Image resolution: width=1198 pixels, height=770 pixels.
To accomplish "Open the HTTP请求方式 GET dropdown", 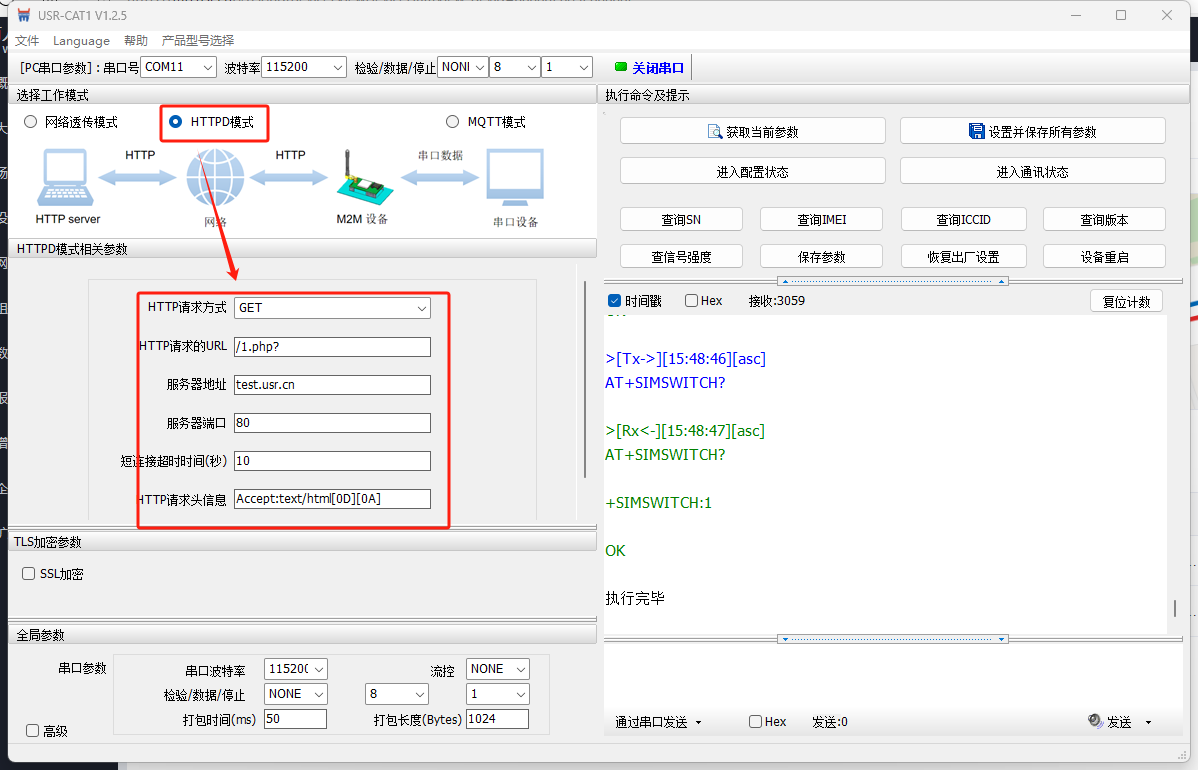I will pyautogui.click(x=332, y=308).
